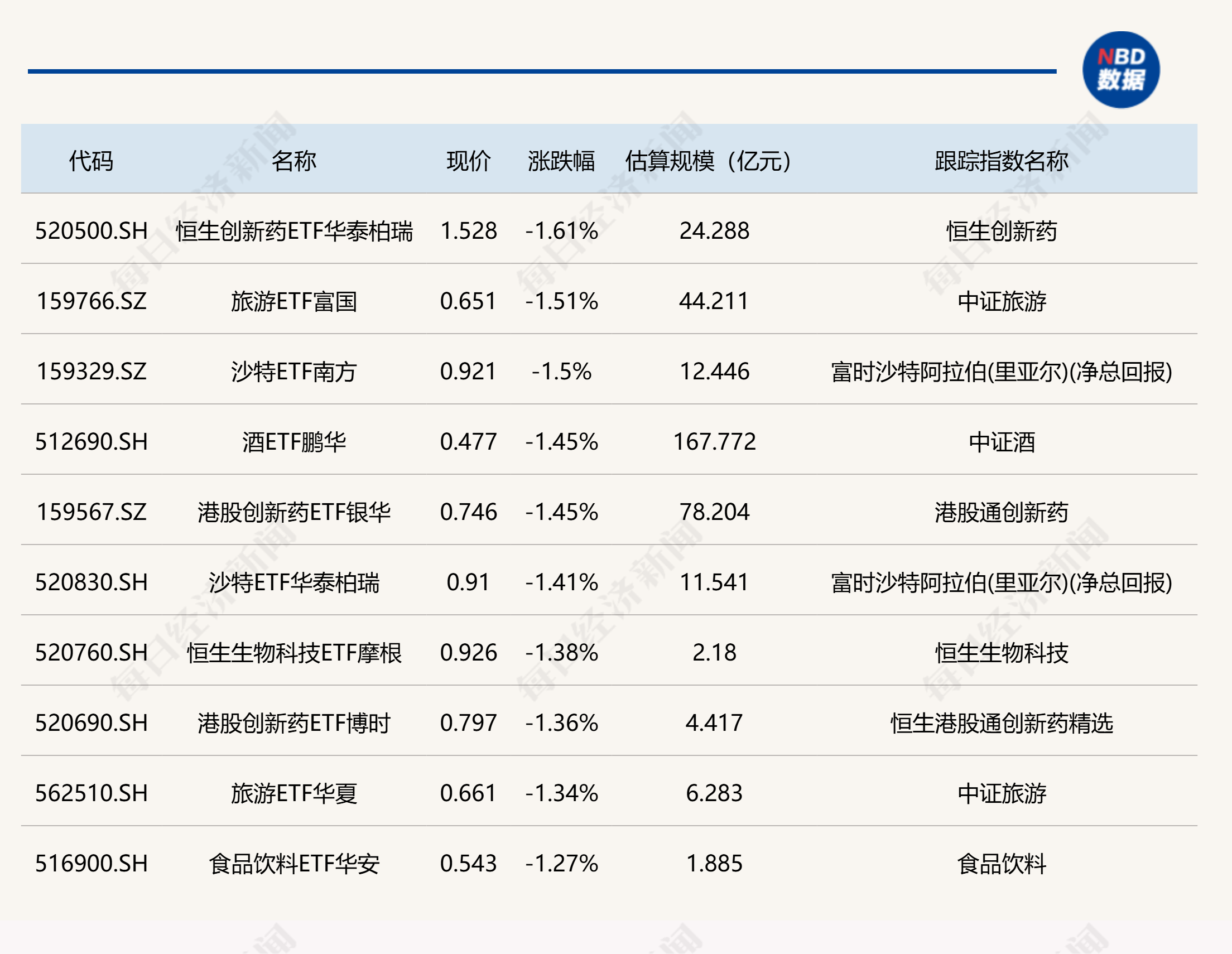Viewport: 1232px width, 954px height.
Task: Click name 港股创新药ETF博时
Action: [294, 722]
